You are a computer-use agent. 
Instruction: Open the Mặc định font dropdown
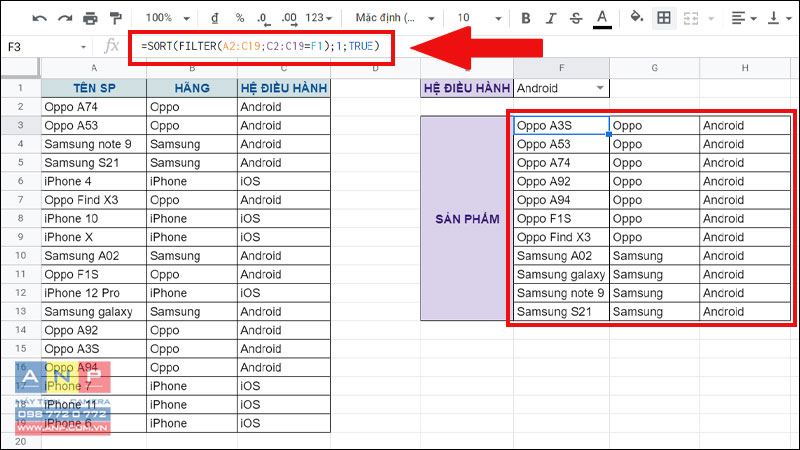tap(394, 18)
